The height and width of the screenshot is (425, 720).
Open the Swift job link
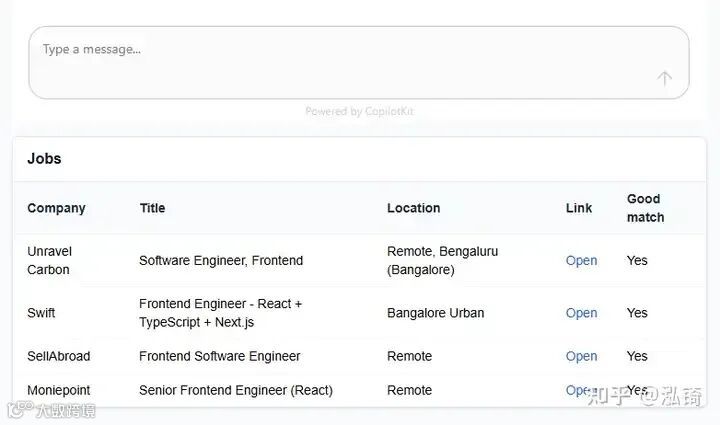coord(581,313)
